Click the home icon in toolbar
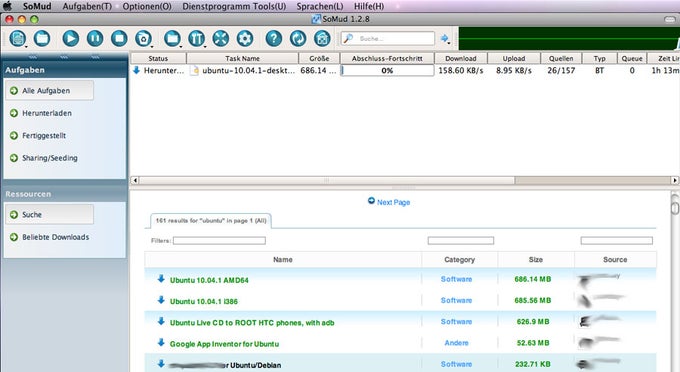This screenshot has width=680, height=372. [322, 39]
